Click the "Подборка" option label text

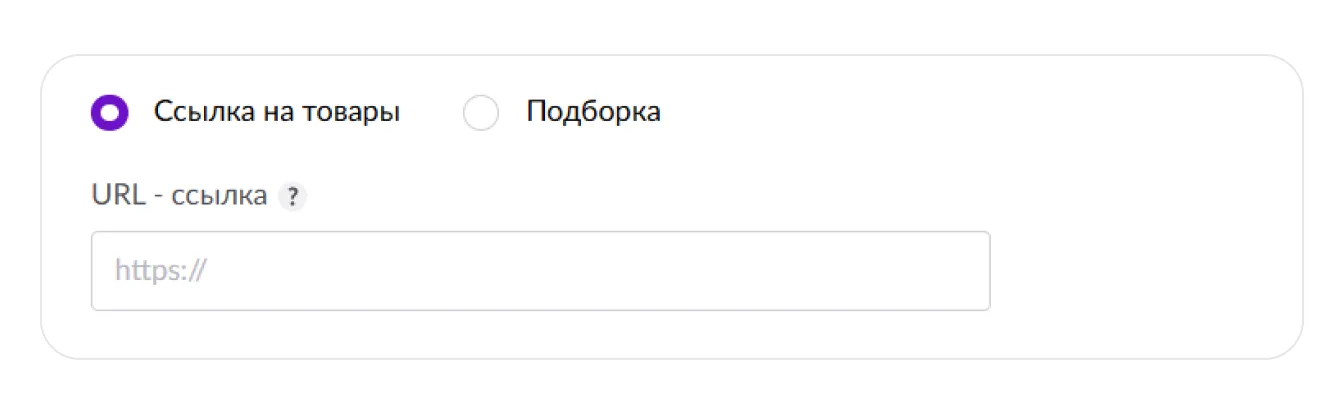593,111
